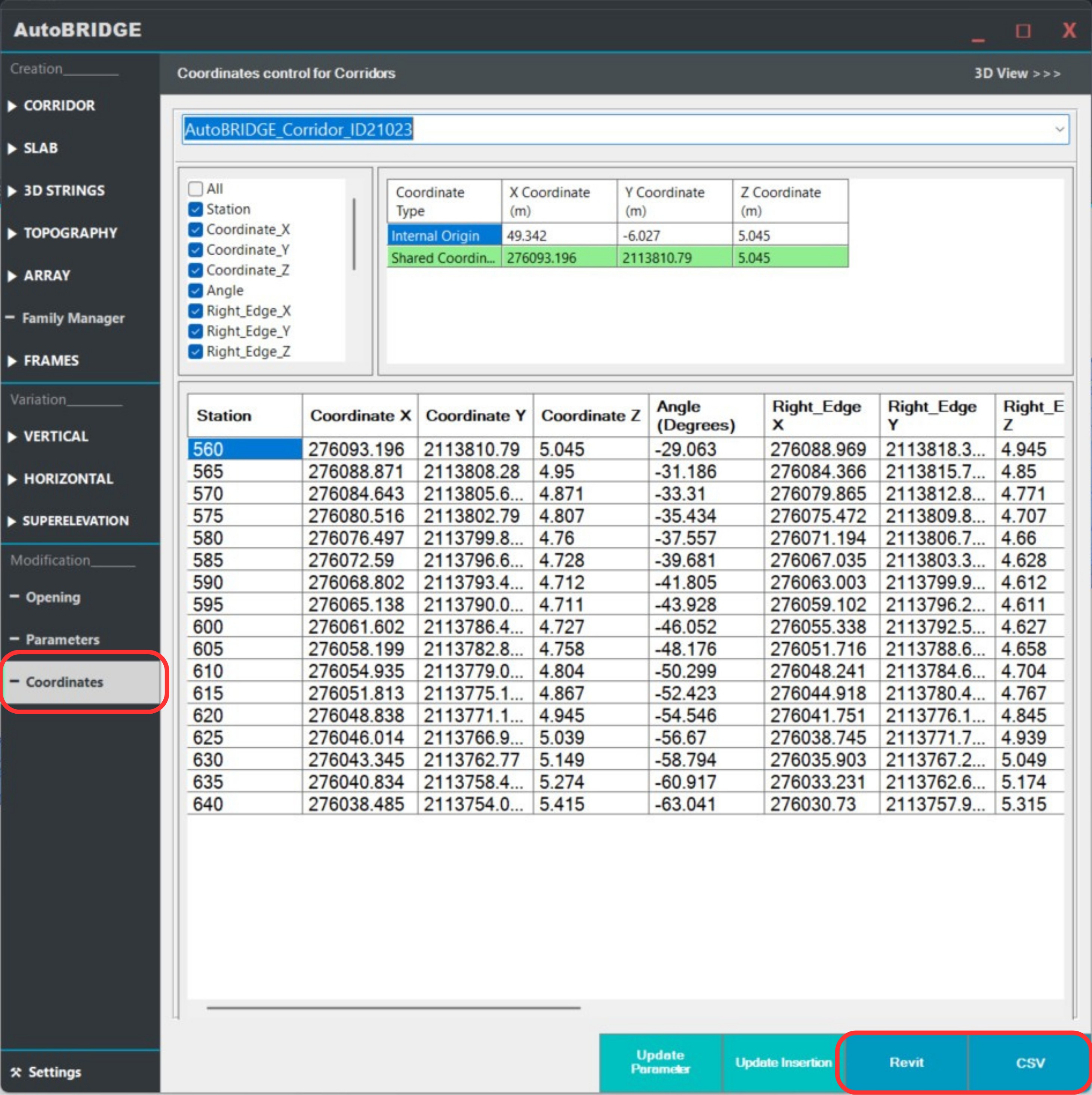Toggle the Right_Edge_X checkbox

click(x=196, y=311)
